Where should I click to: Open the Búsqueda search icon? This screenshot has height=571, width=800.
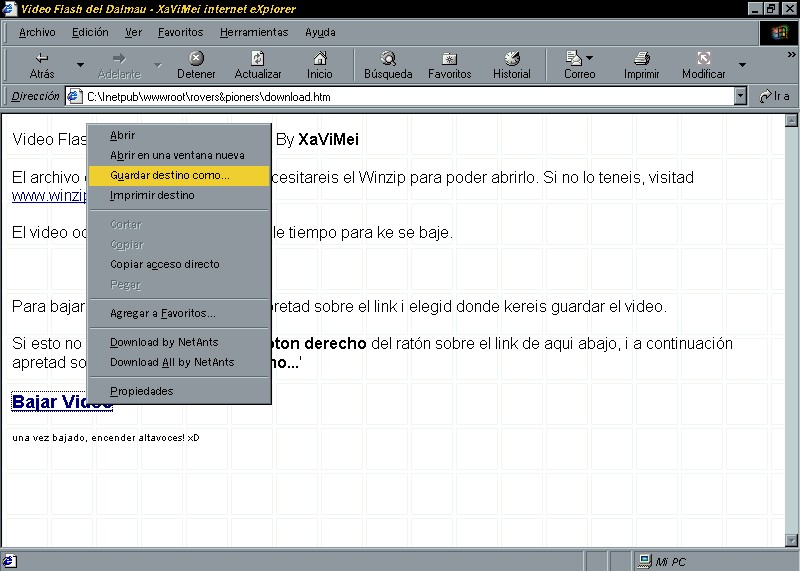click(x=388, y=58)
